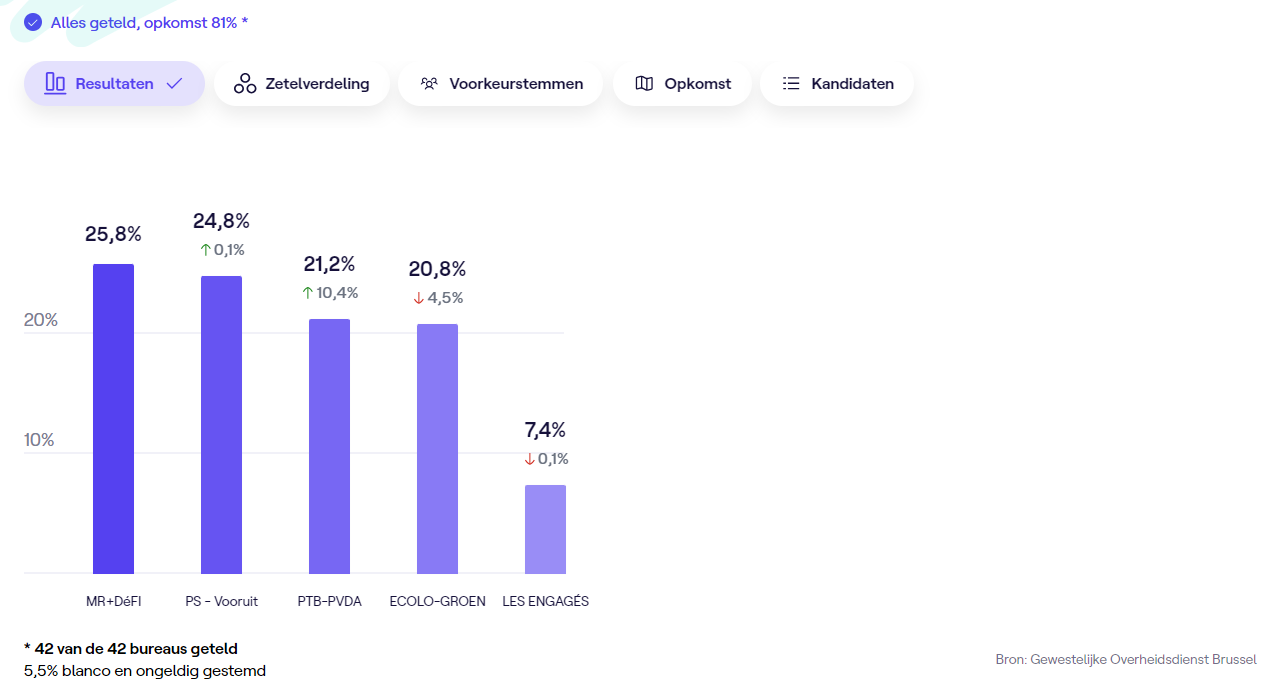1271x690 pixels.
Task: Click the blue checkmark next to Alles geteld
Action: (33, 22)
